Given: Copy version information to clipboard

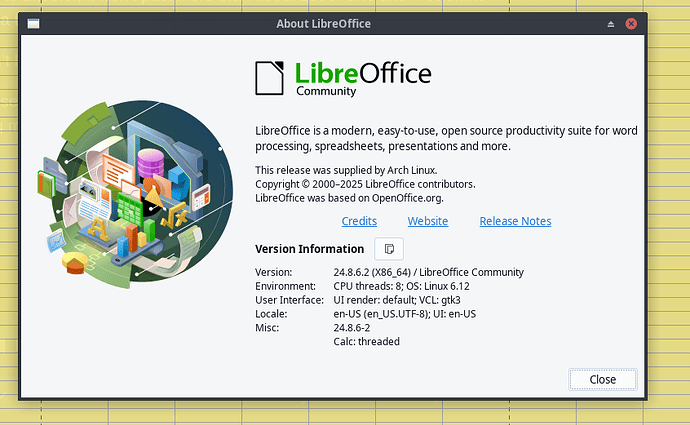Looking at the screenshot, I should (x=389, y=249).
